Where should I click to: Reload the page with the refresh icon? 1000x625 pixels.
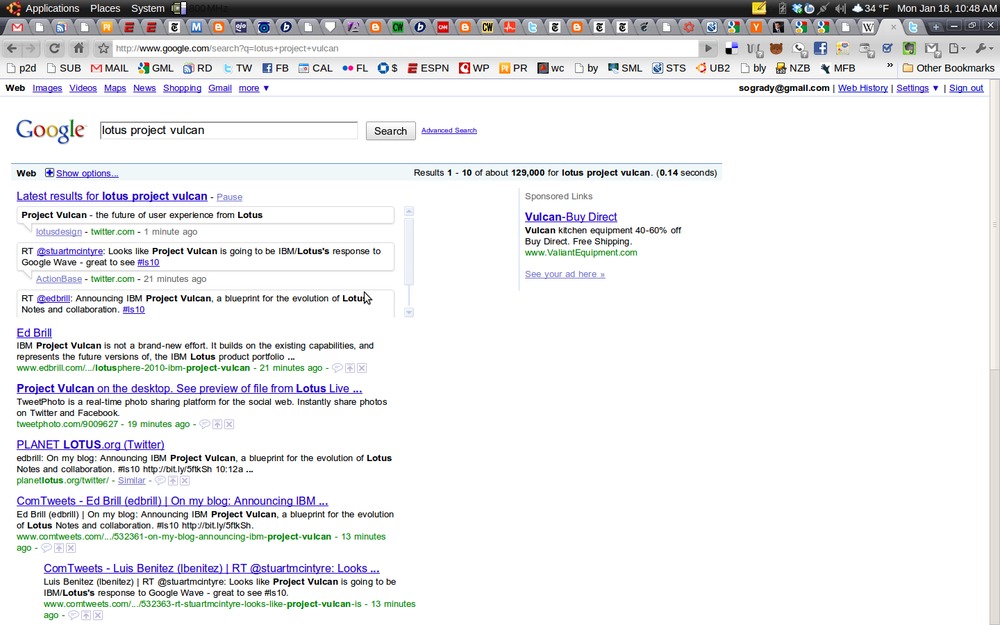[54, 48]
